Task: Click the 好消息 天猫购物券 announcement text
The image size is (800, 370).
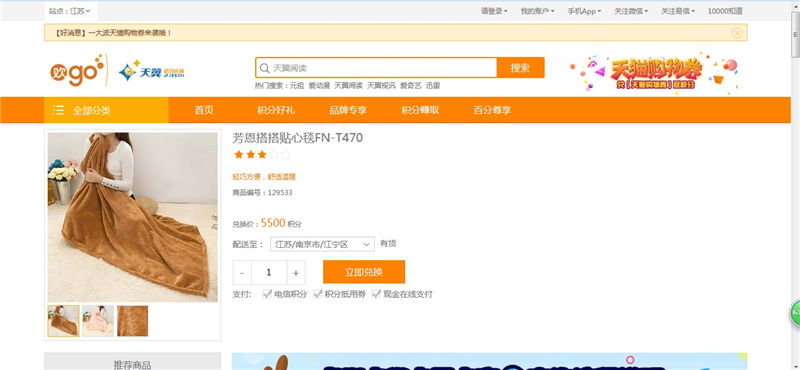Action: (113, 33)
